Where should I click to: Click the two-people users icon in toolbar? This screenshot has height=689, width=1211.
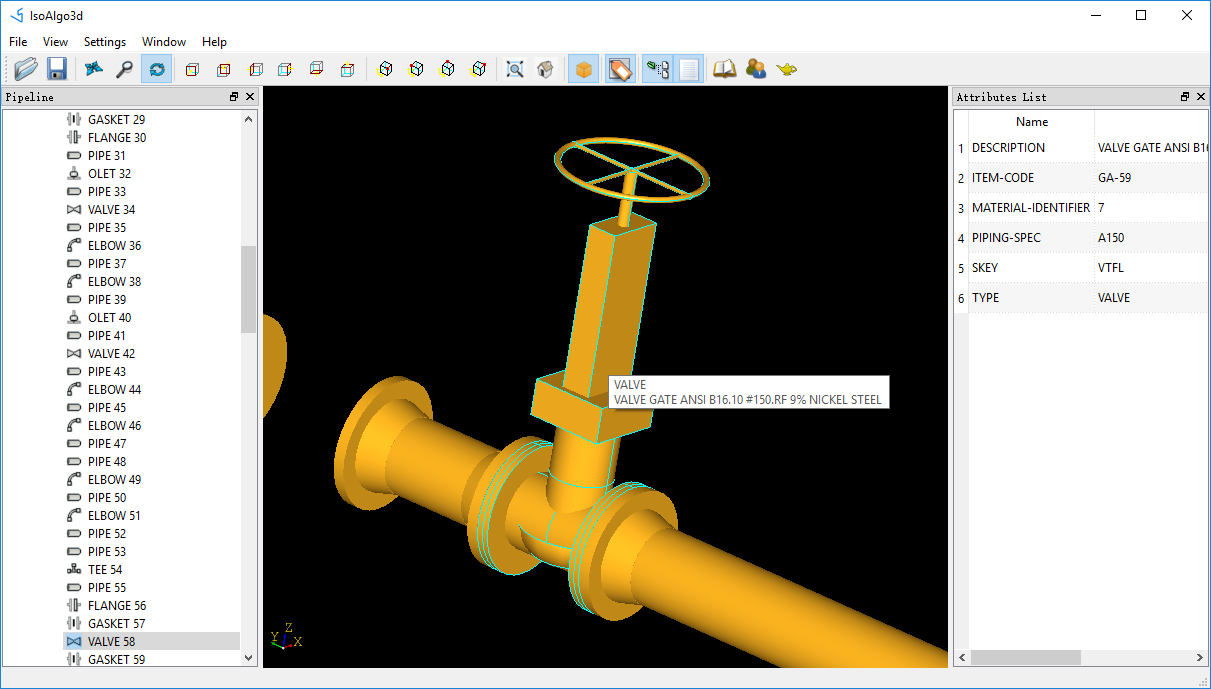(x=756, y=69)
